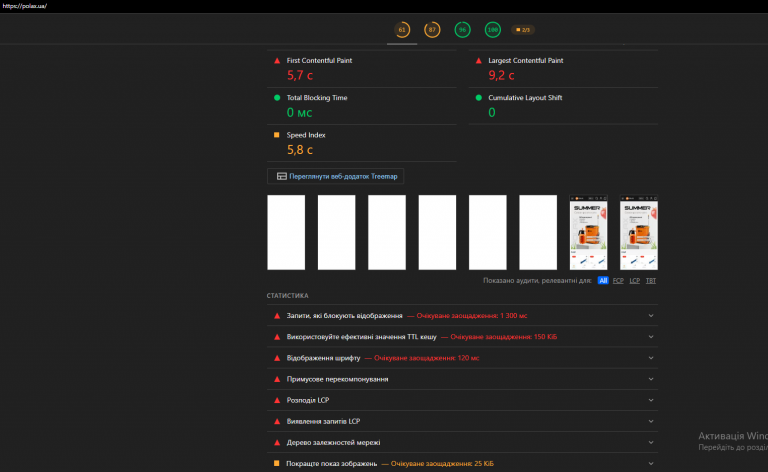Open the Performance score gauge showing 61
The width and height of the screenshot is (768, 472).
[x=402, y=30]
